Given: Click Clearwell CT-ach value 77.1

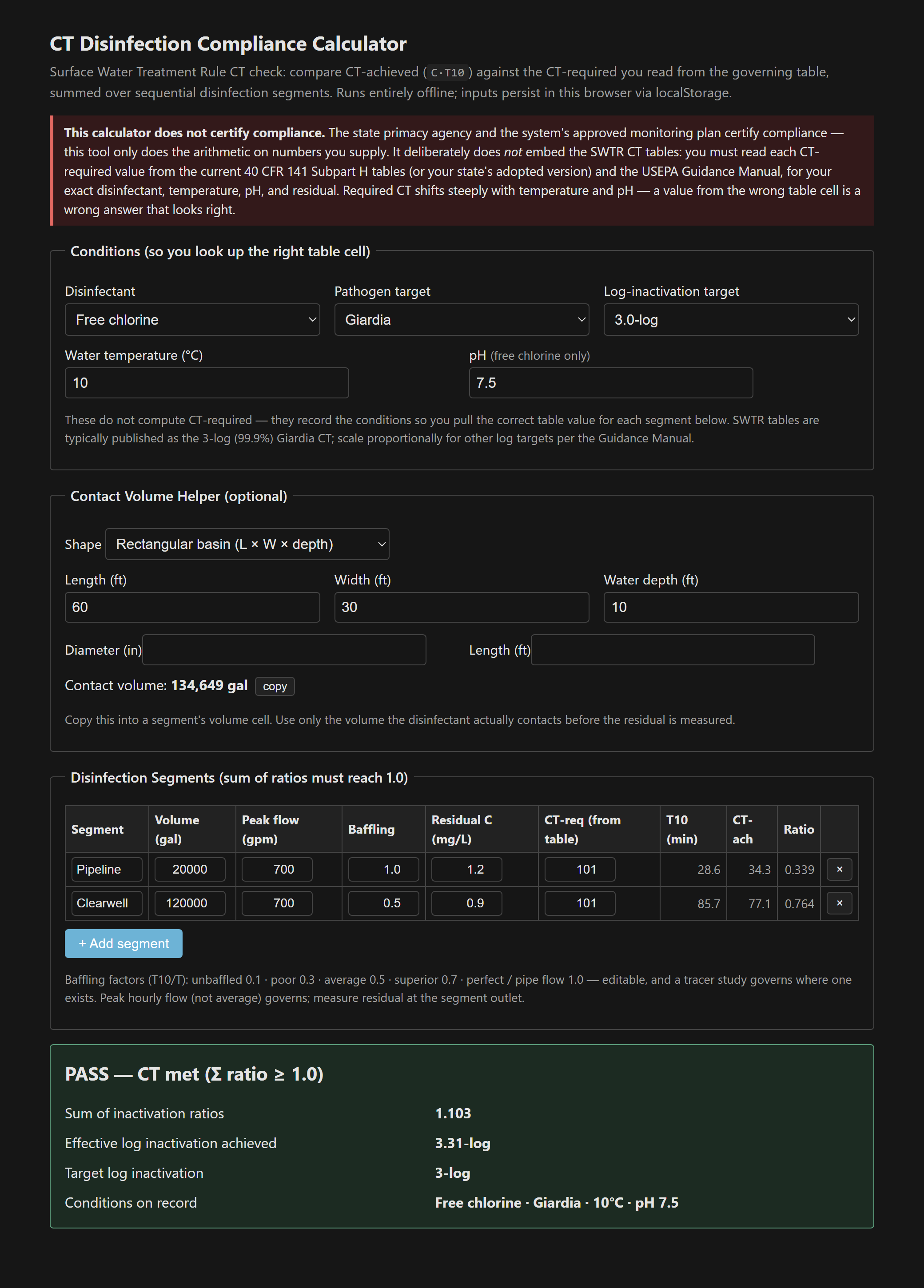Looking at the screenshot, I should (x=759, y=903).
